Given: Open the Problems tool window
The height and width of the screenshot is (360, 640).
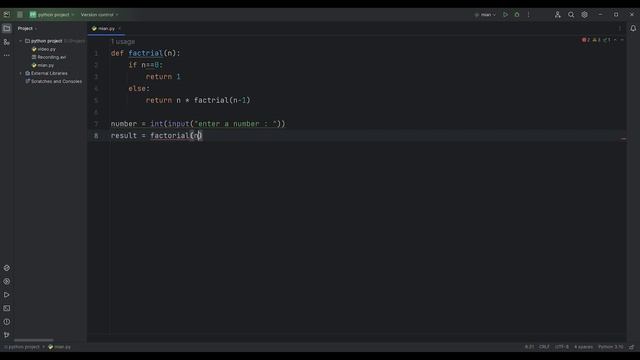Looking at the screenshot, I should [7, 322].
